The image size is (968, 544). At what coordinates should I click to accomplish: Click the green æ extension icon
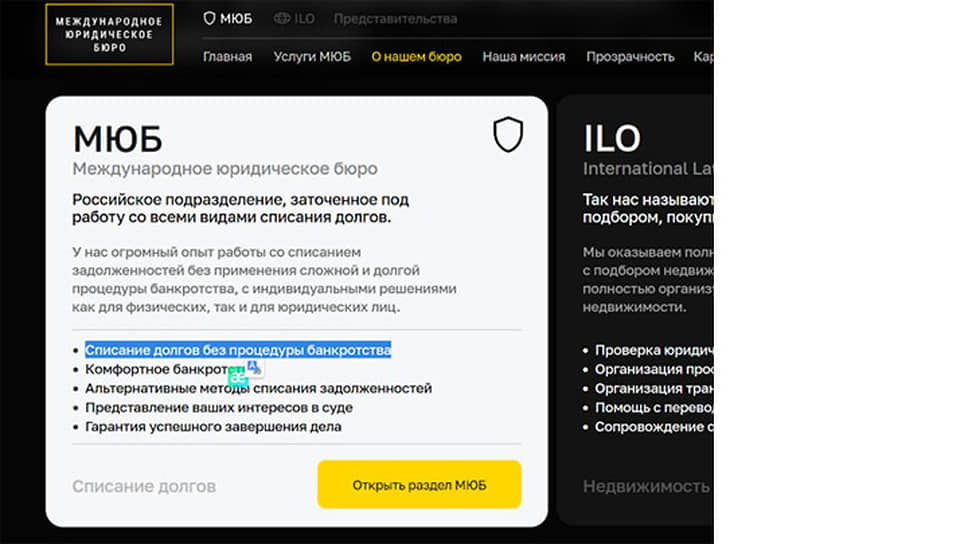238,377
